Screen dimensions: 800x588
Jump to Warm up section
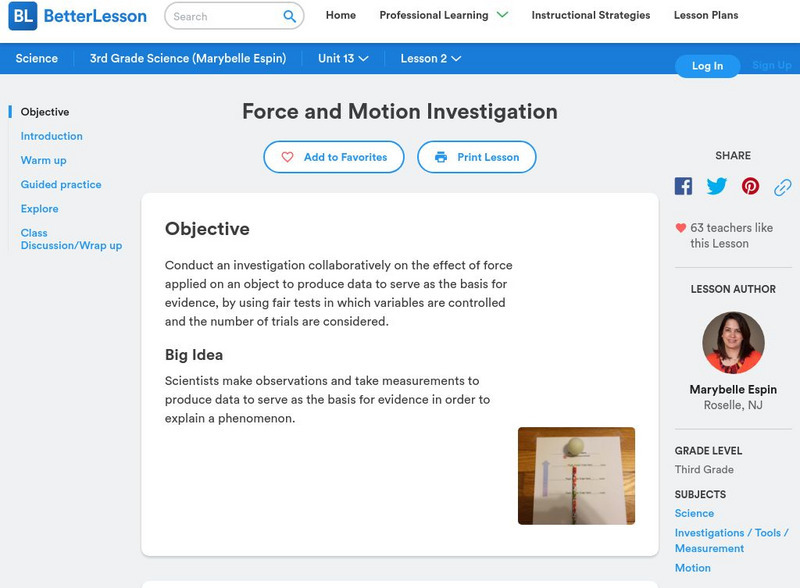point(43,160)
